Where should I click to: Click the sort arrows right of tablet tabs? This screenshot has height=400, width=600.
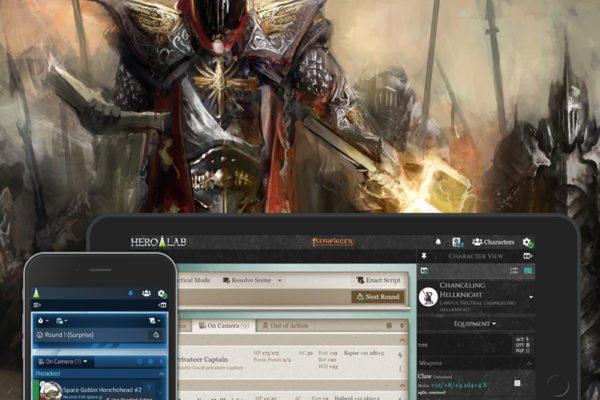(x=402, y=325)
